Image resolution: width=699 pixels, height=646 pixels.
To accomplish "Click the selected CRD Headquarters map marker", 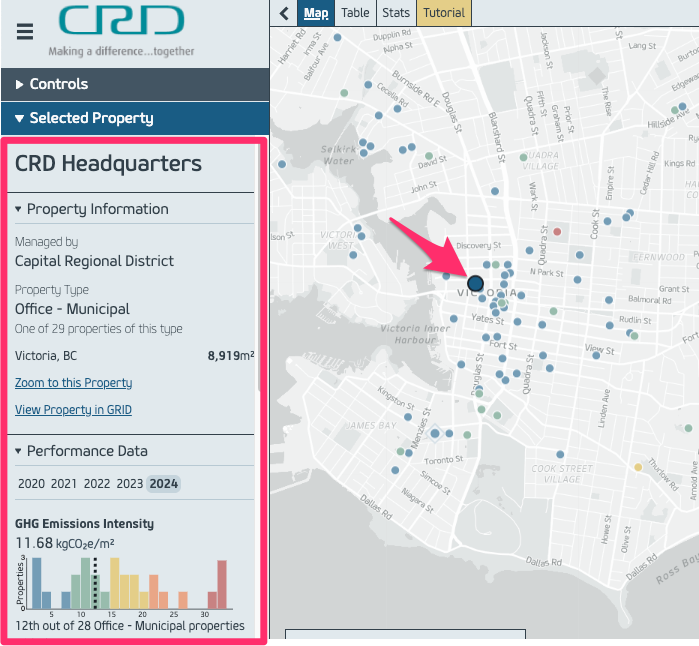I will point(475,283).
